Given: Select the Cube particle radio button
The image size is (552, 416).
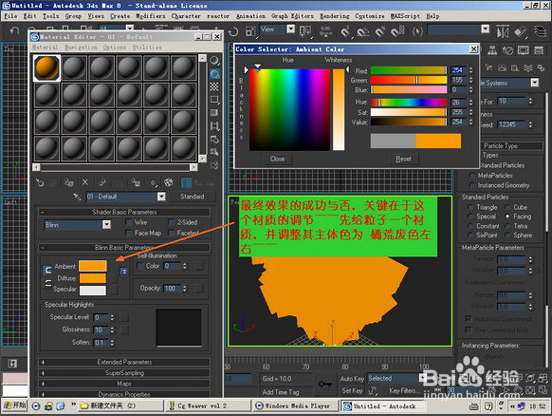Looking at the screenshot, I should pos(507,207).
